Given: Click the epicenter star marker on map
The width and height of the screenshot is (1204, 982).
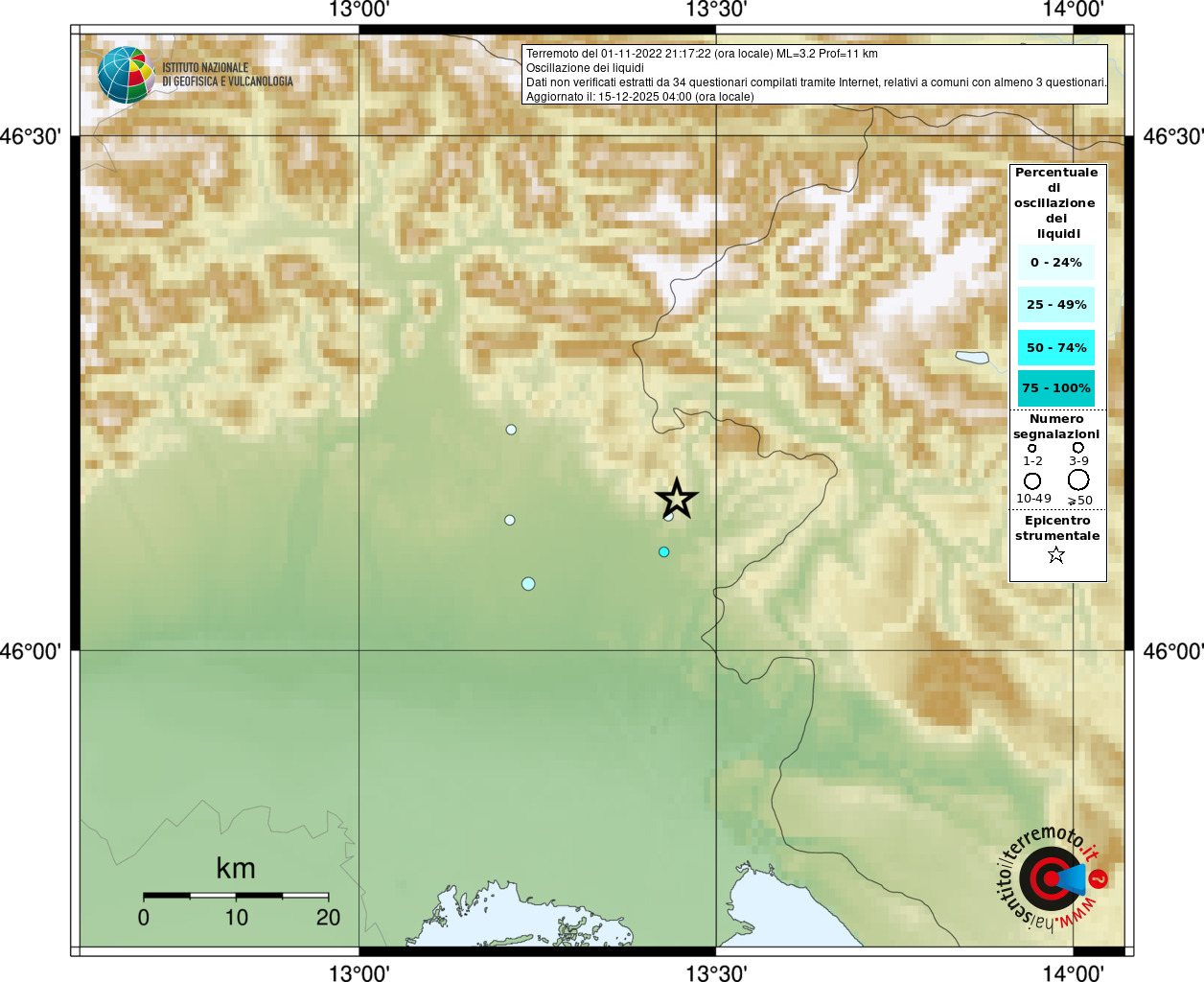Looking at the screenshot, I should pyautogui.click(x=677, y=499).
